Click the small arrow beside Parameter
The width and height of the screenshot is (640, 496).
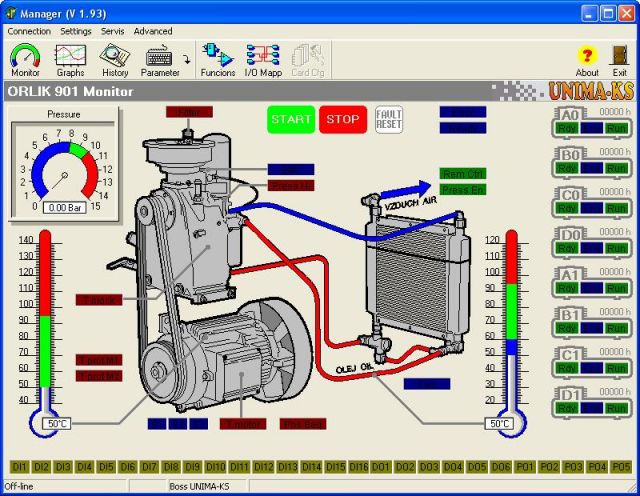coord(187,60)
